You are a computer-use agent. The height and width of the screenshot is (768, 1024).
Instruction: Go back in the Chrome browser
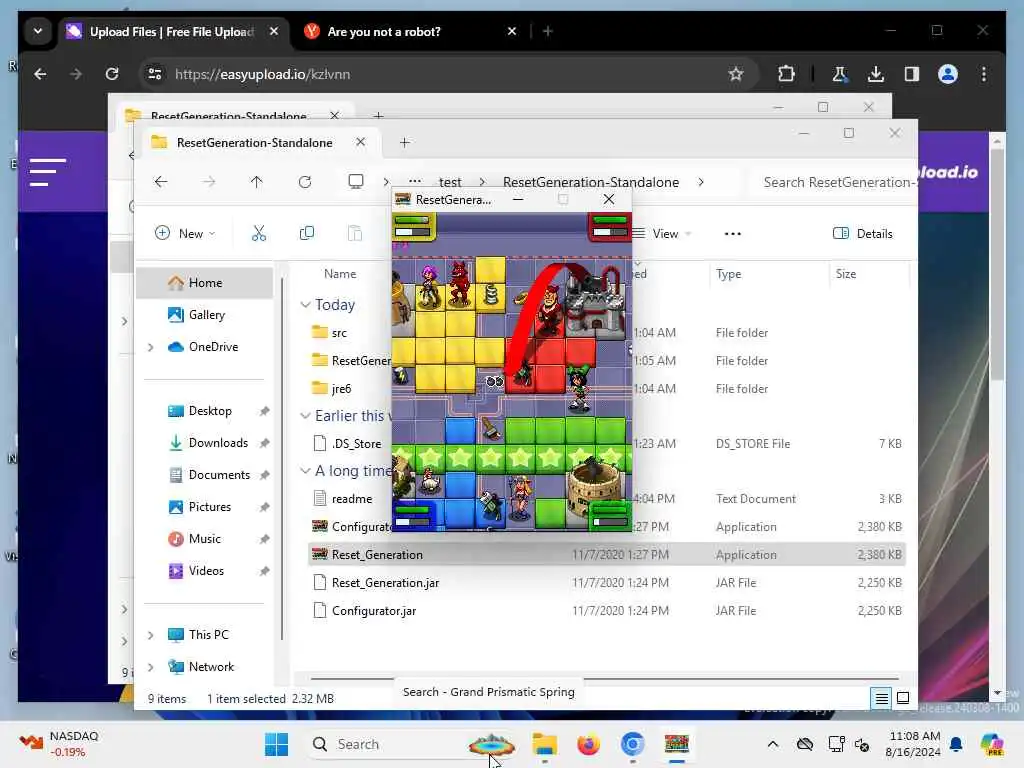(x=40, y=74)
